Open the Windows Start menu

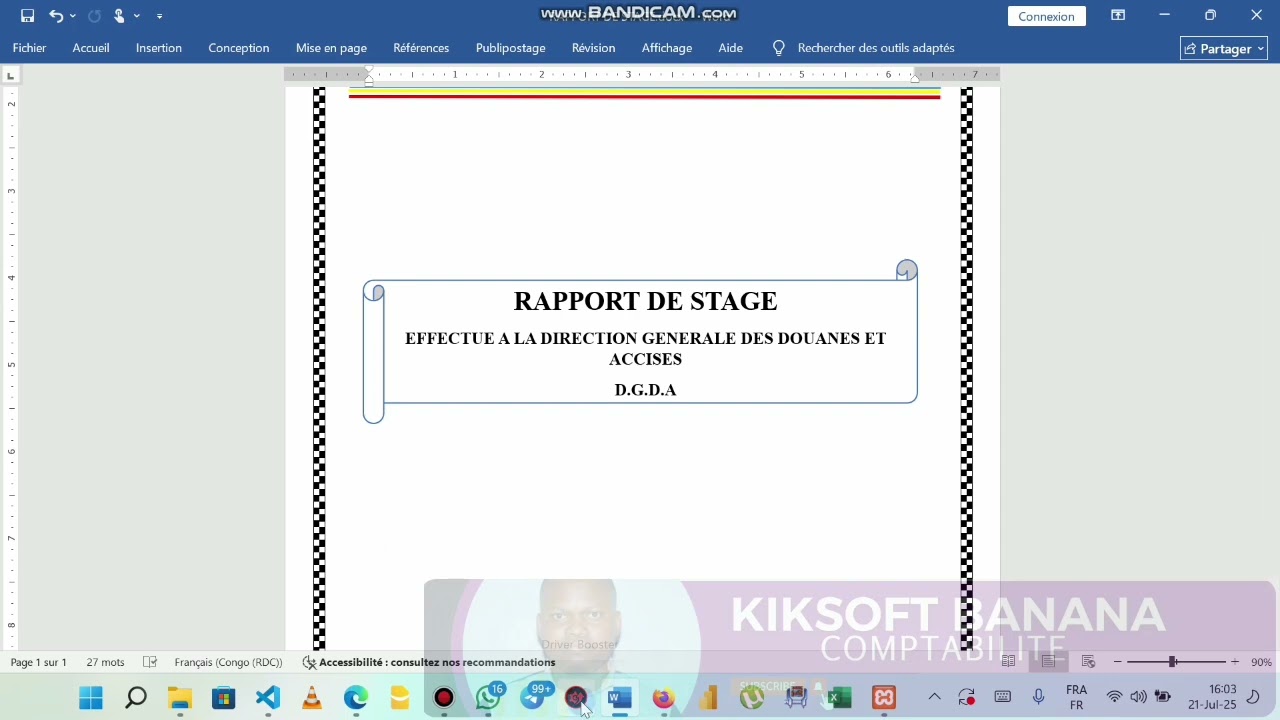coord(91,697)
